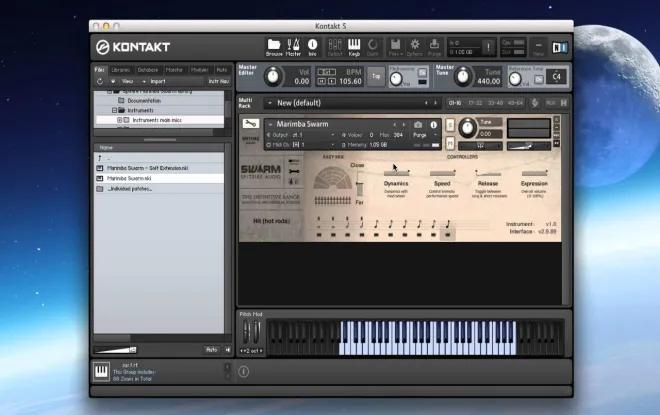Open the Browse panel icon
660x415 pixels.
click(274, 47)
